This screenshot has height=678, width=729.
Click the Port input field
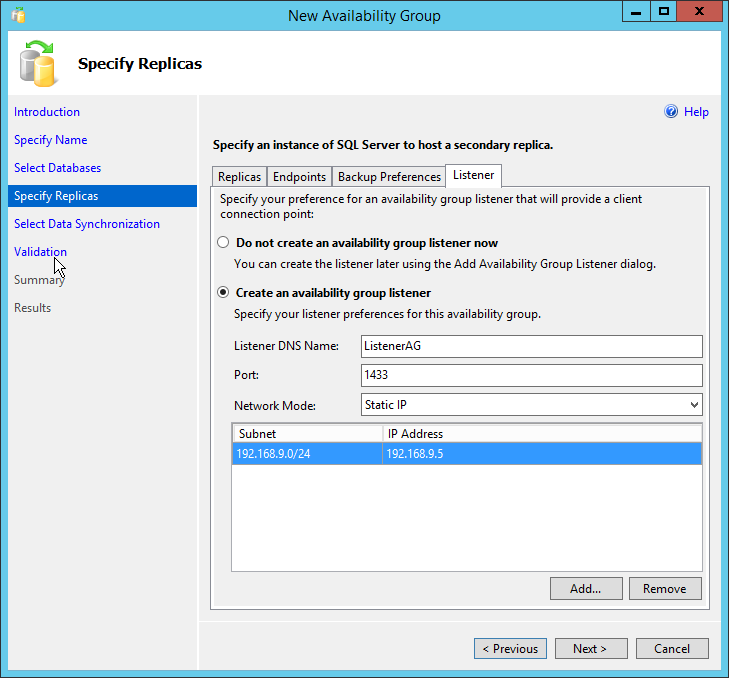coord(531,375)
